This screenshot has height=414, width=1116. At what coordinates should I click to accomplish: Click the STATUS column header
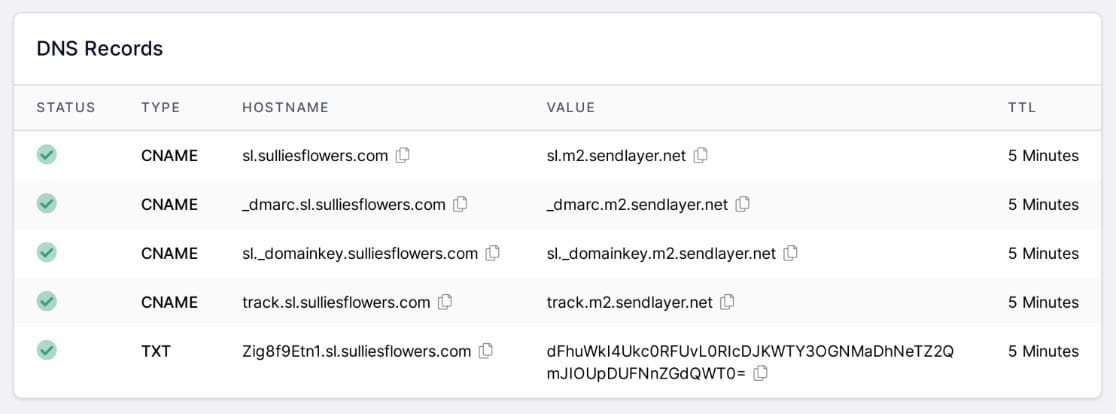point(65,107)
